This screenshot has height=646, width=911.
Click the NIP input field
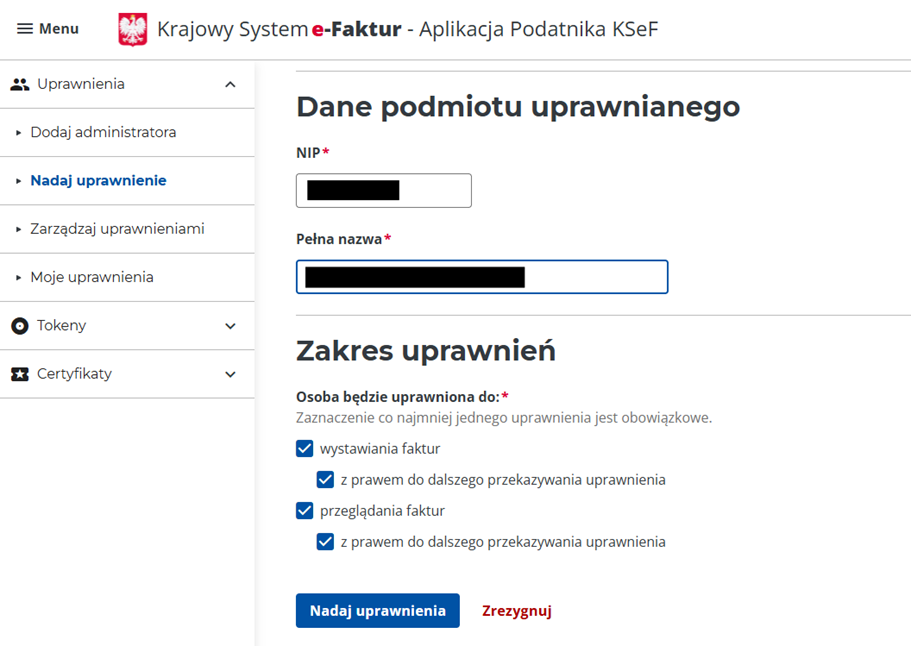(x=383, y=190)
